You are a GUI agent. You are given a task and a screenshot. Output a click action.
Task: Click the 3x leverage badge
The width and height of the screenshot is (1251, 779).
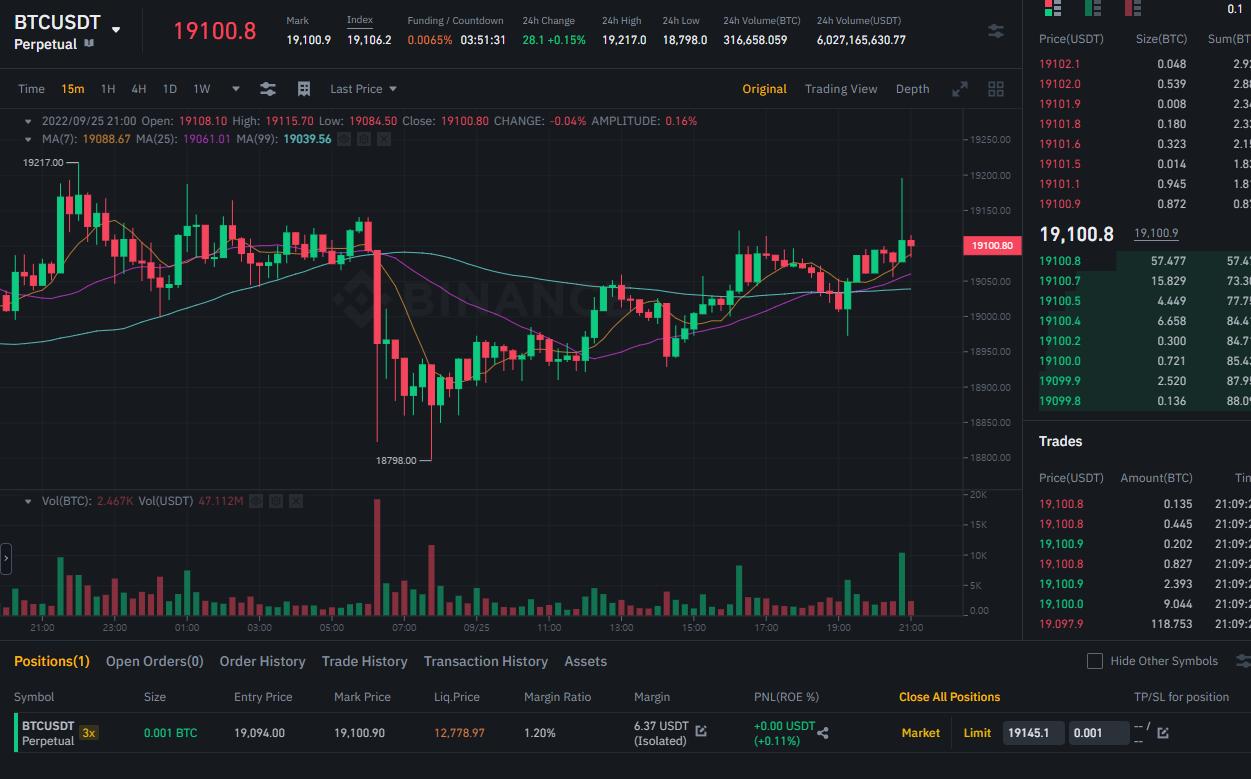(x=89, y=733)
